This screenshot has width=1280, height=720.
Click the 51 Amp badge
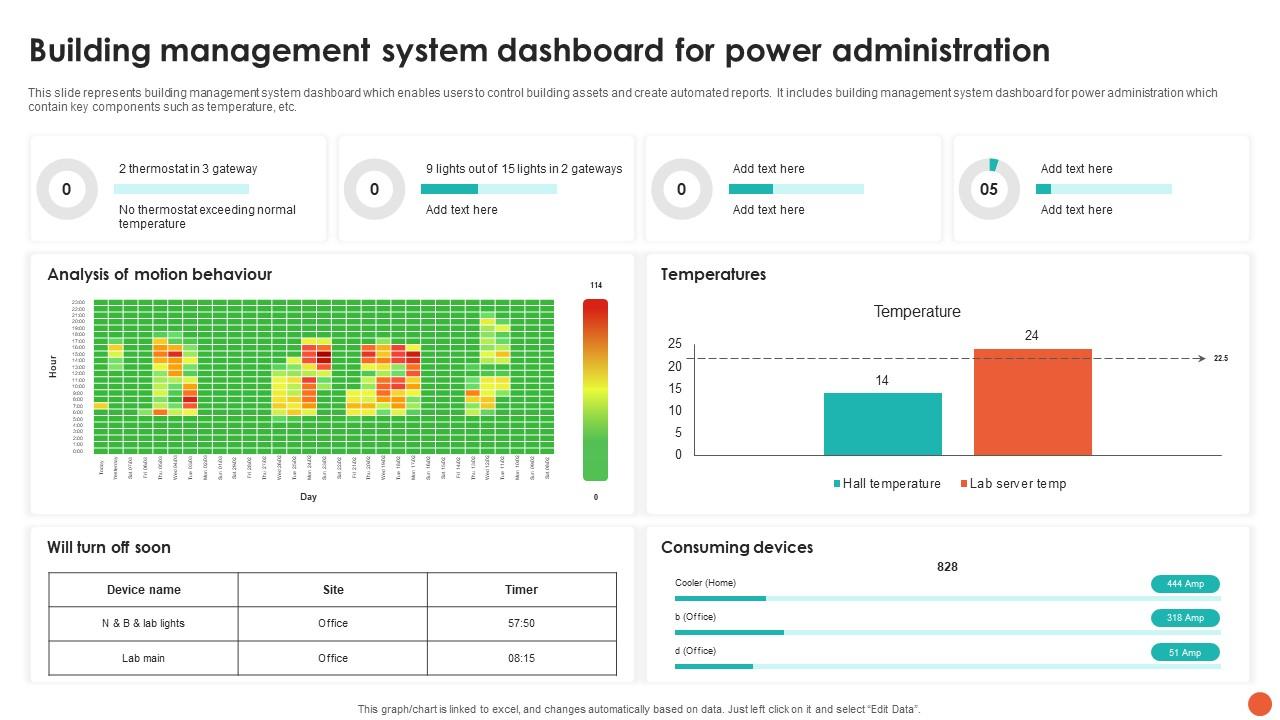1185,653
